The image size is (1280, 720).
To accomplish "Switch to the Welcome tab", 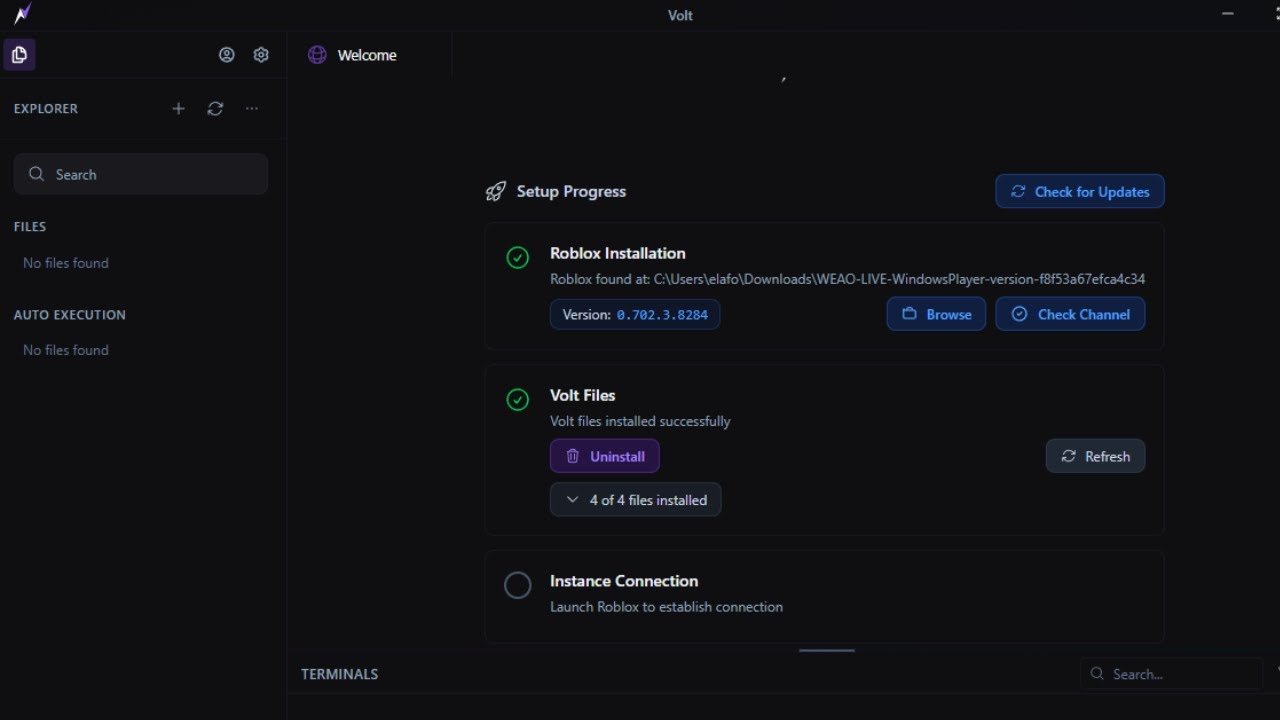I will [x=369, y=55].
